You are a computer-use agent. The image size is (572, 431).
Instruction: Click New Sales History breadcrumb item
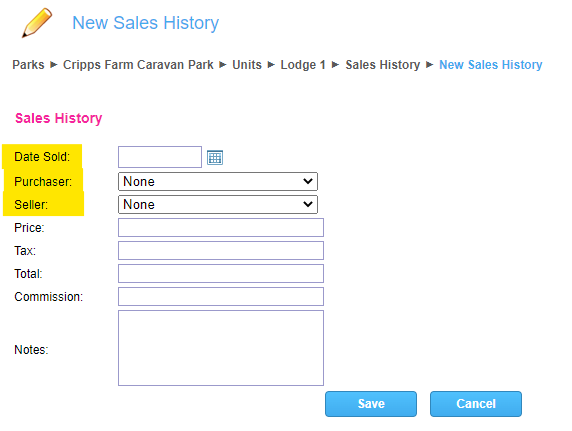coord(491,65)
